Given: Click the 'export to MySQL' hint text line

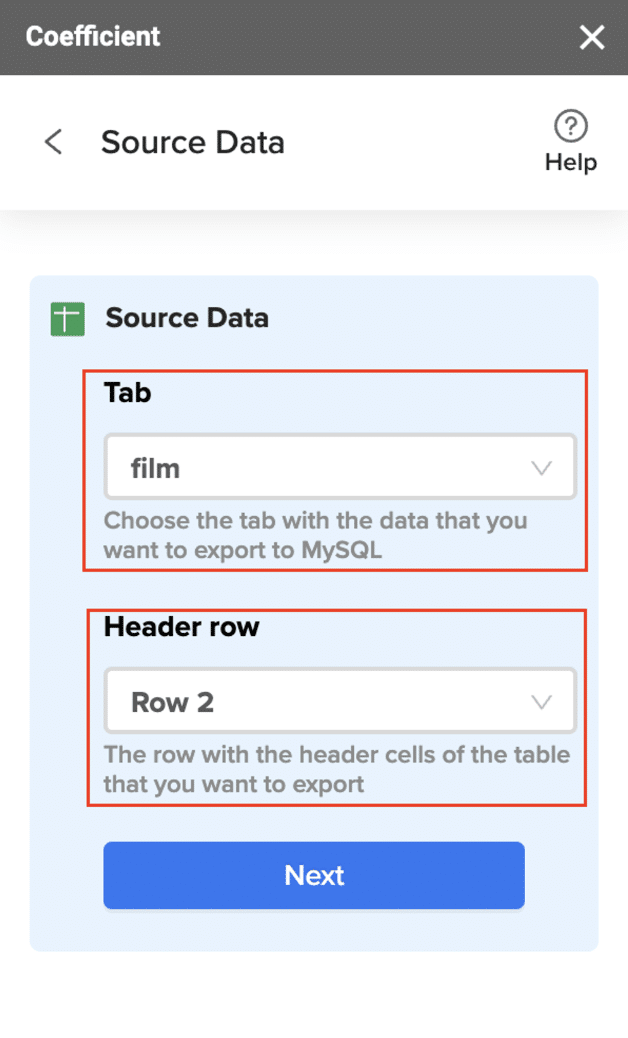Looking at the screenshot, I should [x=242, y=550].
